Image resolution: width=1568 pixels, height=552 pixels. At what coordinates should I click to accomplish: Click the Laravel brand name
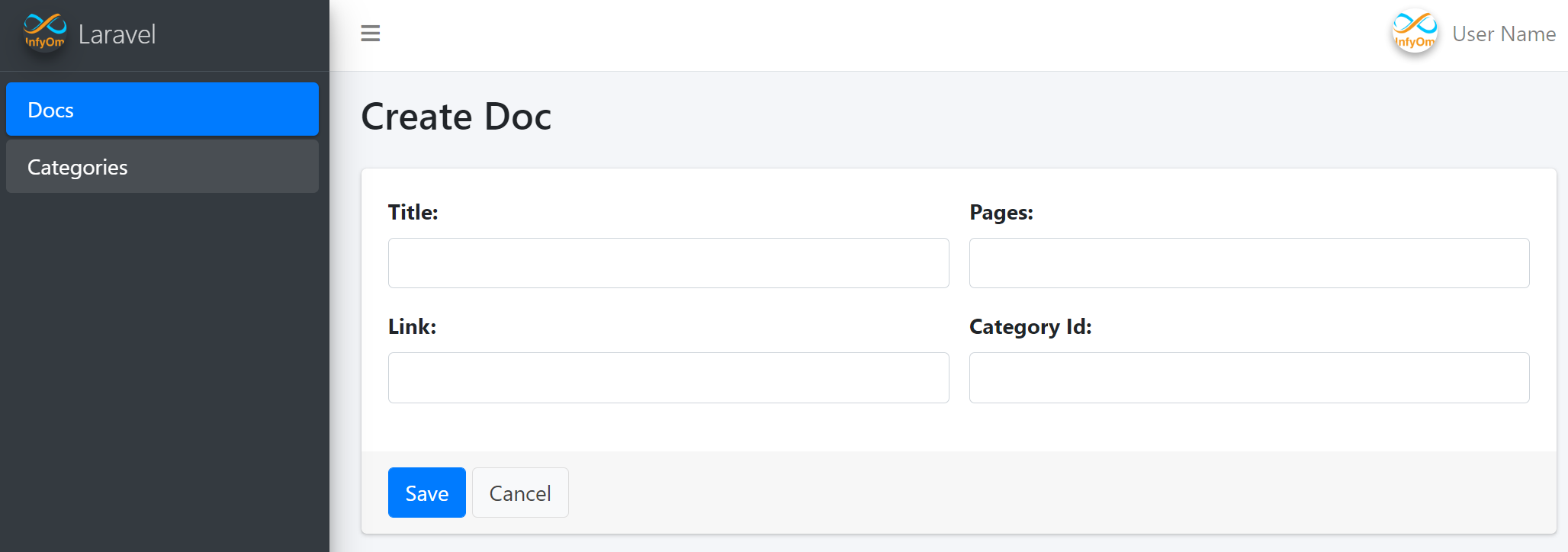117,34
